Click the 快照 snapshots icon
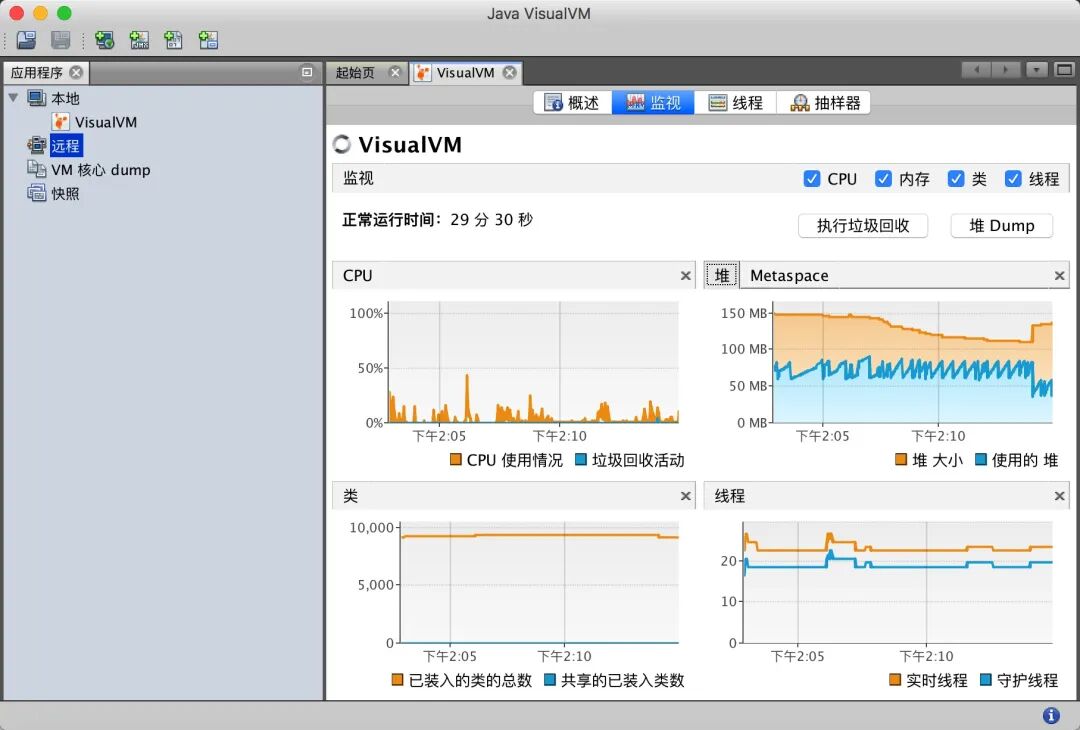This screenshot has width=1080, height=730. [36, 193]
